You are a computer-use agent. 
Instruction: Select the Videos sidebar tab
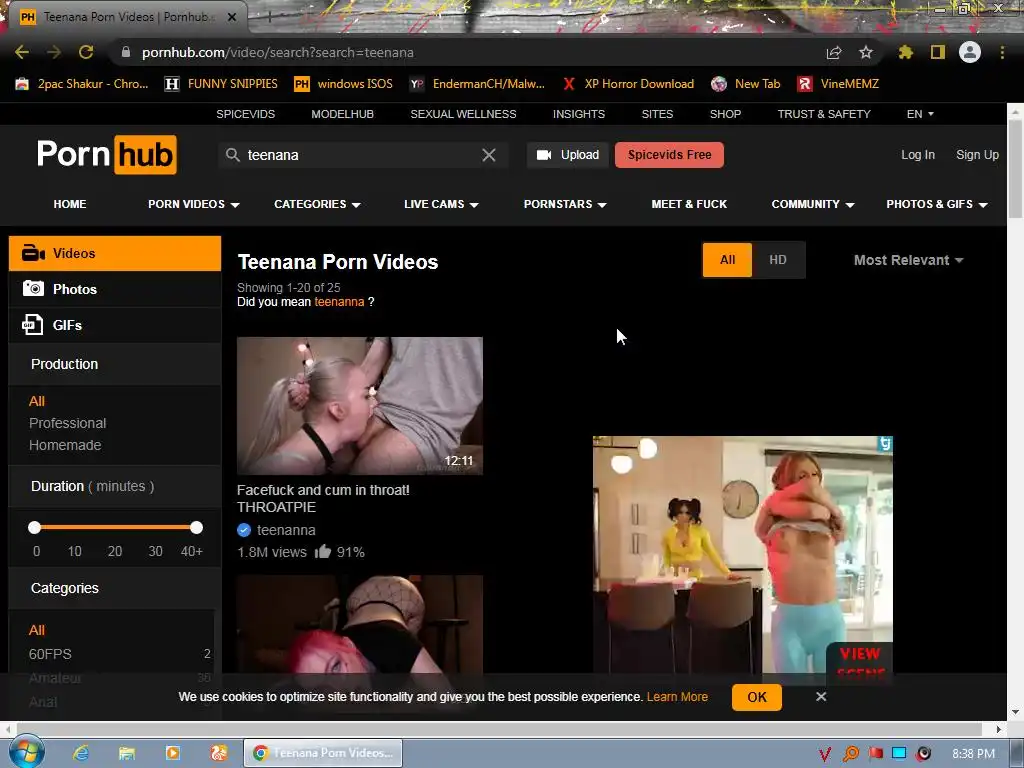coord(115,253)
